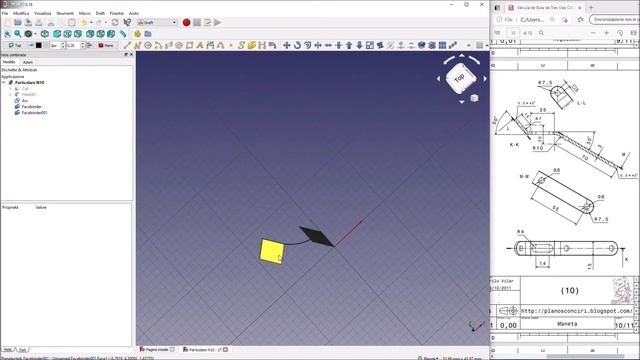Expand the Cut tree item
The width and height of the screenshot is (640, 360).
coord(10,89)
